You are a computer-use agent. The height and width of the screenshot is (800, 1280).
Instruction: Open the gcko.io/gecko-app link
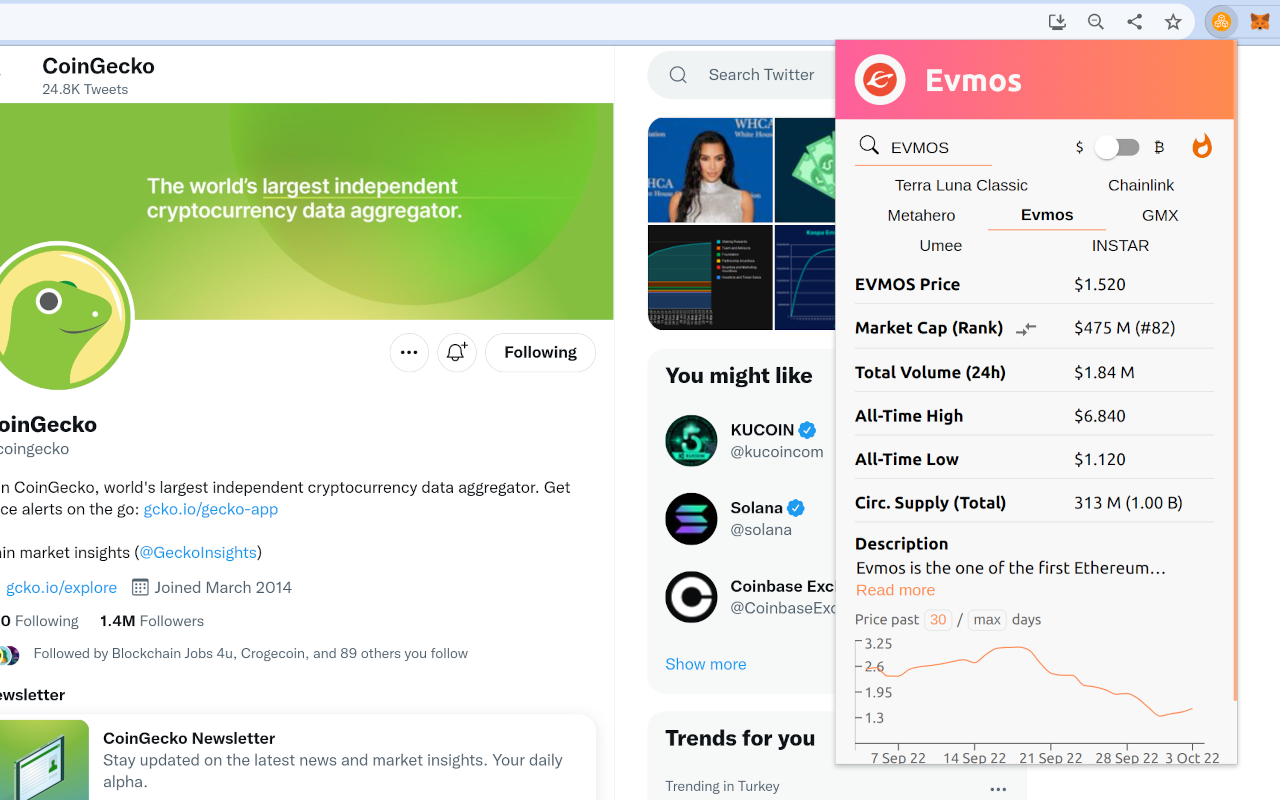coord(211,509)
